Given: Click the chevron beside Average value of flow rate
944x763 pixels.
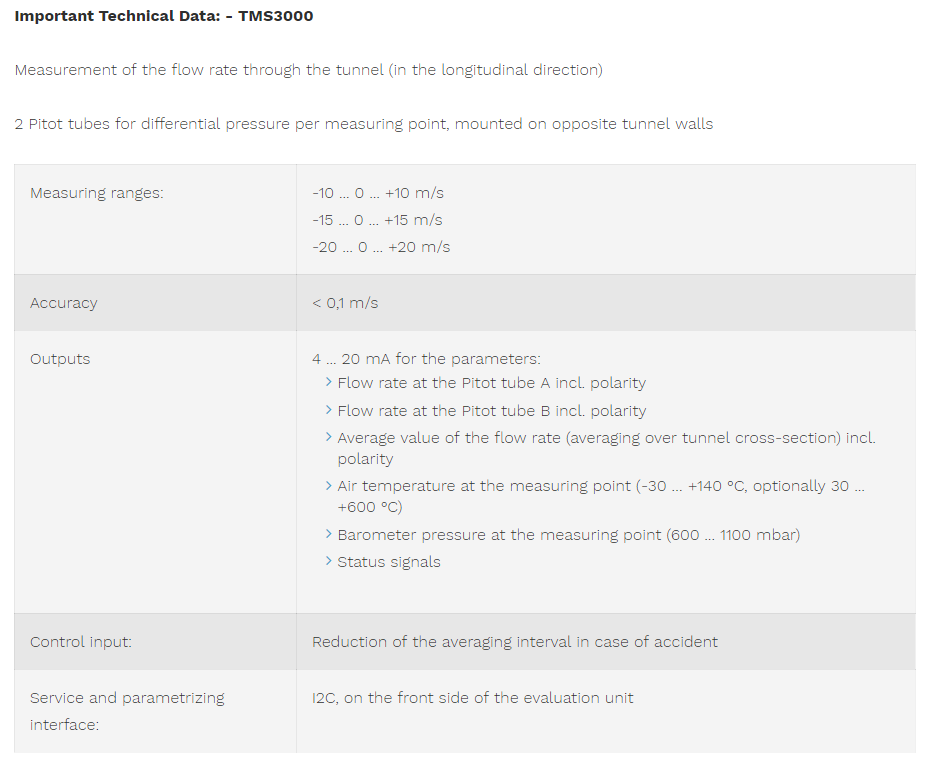Looking at the screenshot, I should [x=329, y=437].
